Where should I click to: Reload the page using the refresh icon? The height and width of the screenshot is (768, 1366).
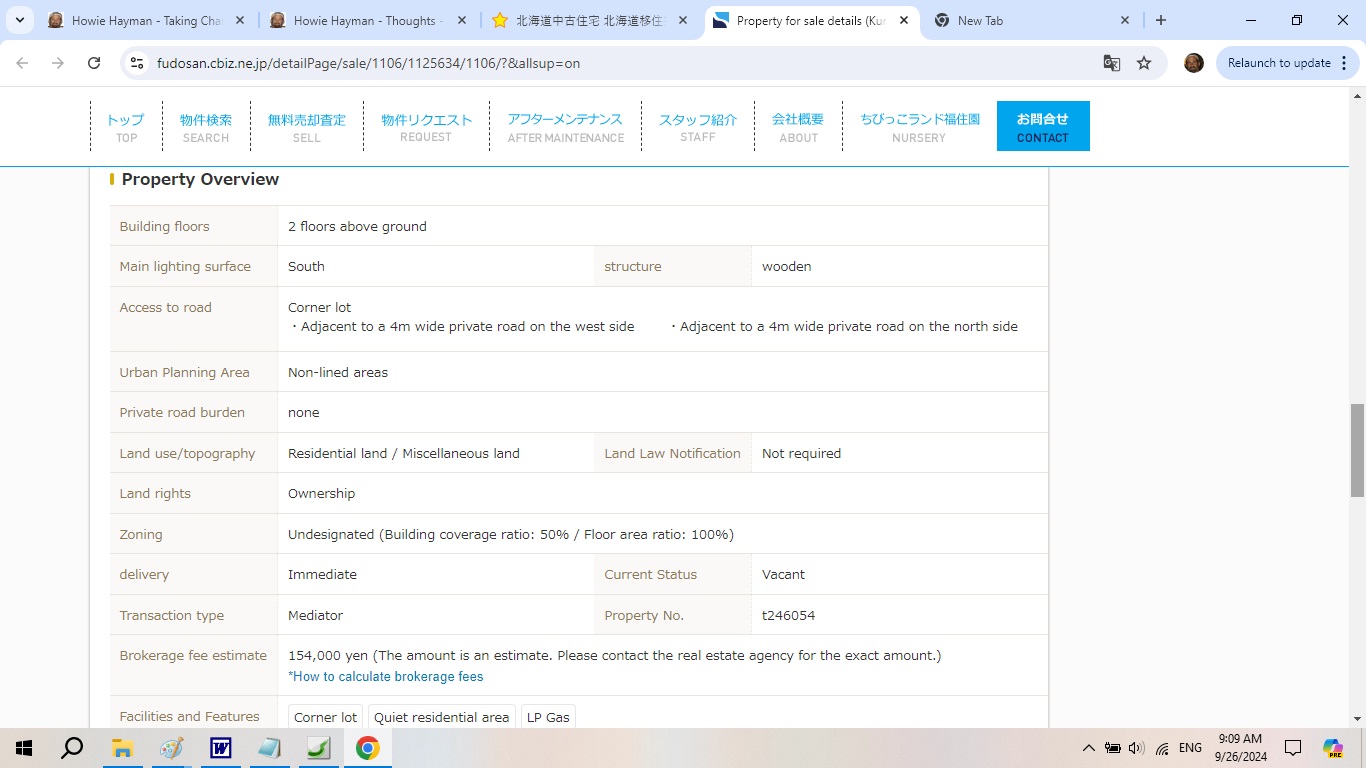click(94, 63)
